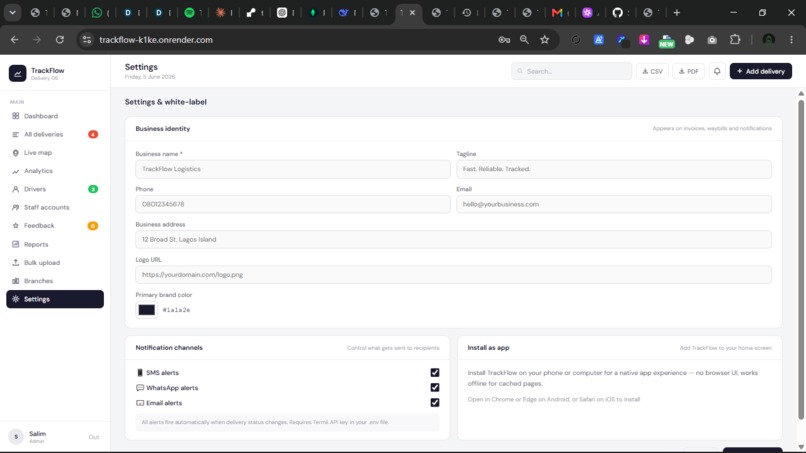Image resolution: width=806 pixels, height=453 pixels.
Task: Export data as PDF
Action: 688,71
